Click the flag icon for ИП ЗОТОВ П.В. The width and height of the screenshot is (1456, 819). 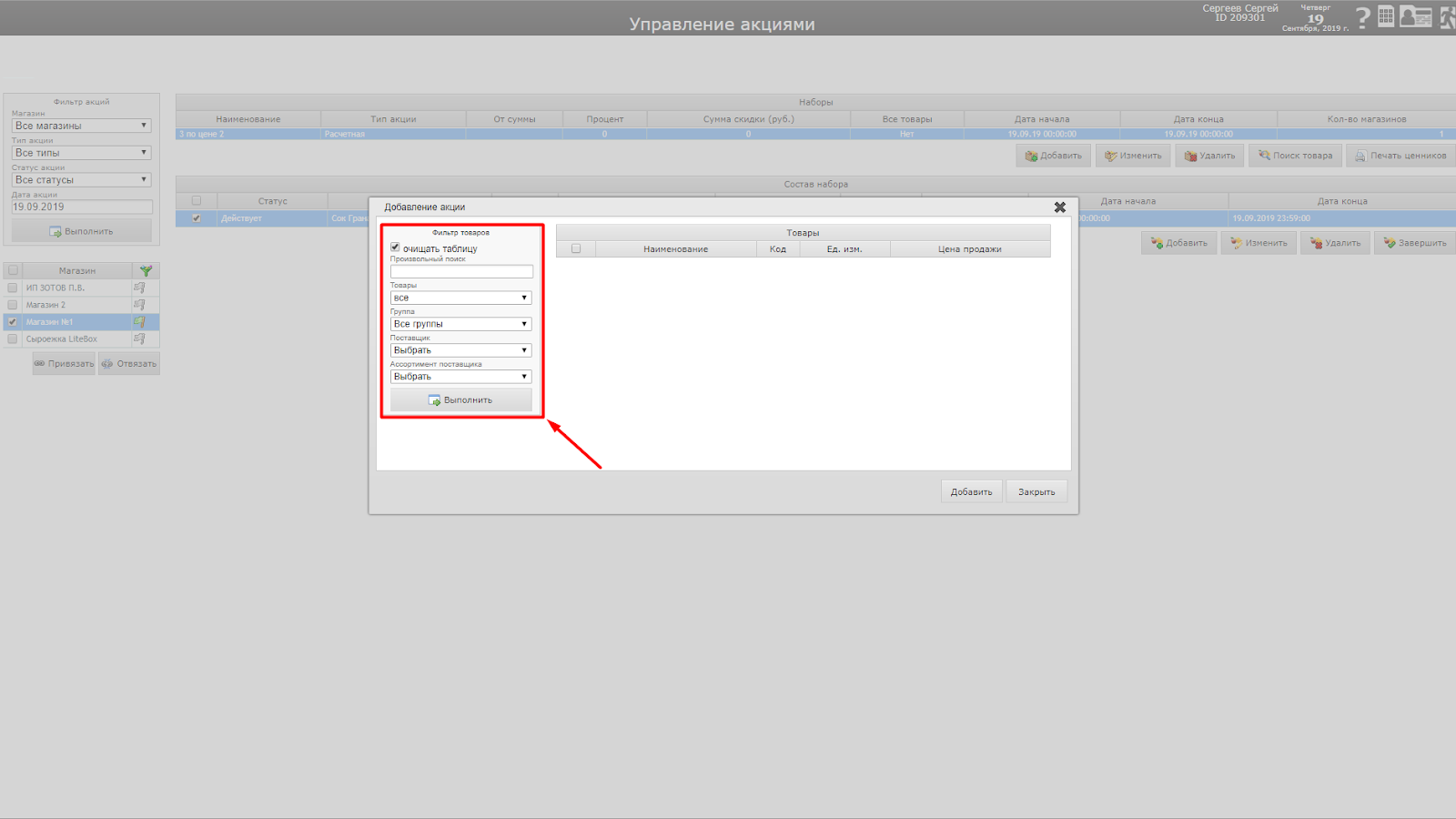[x=139, y=288]
